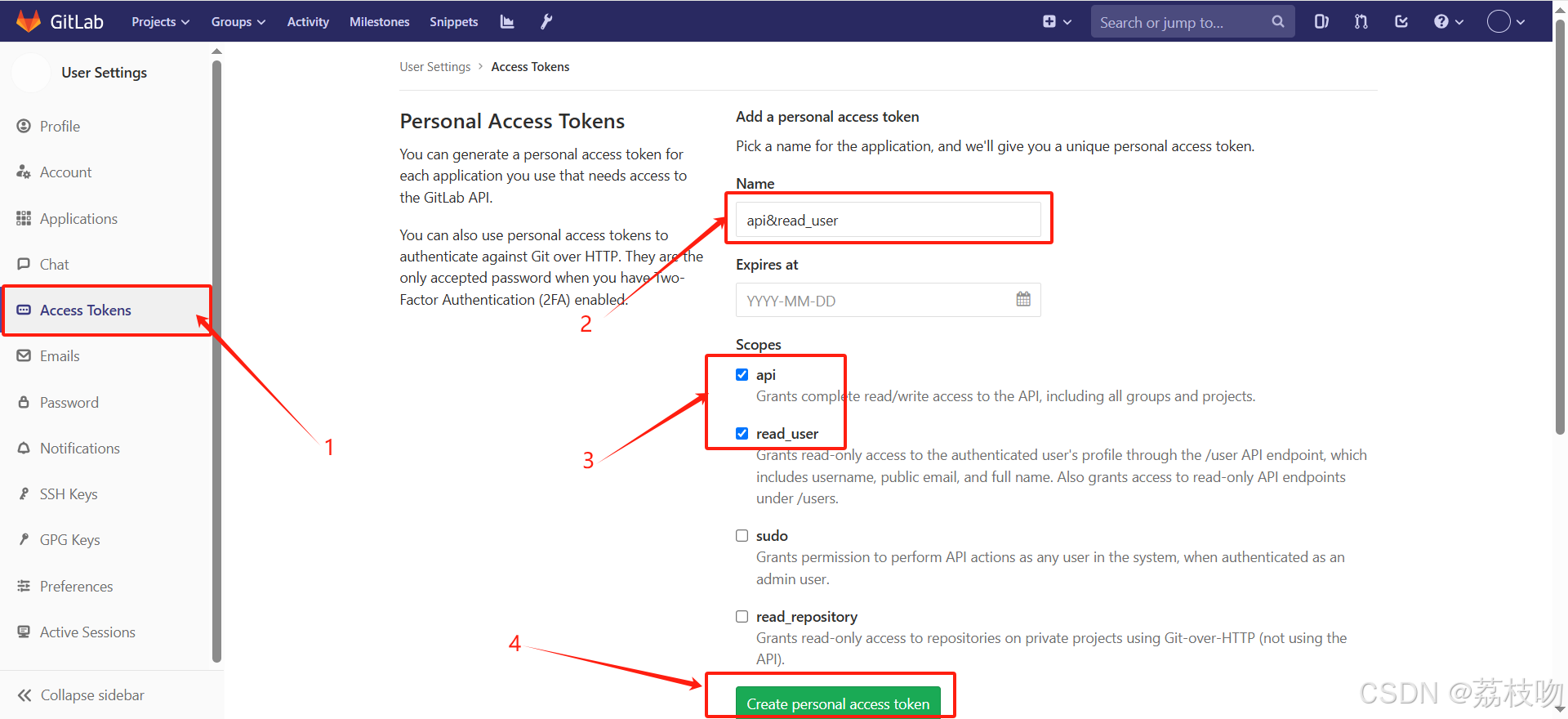The height and width of the screenshot is (719, 1568).
Task: Open Snippets in the top navigation
Action: point(454,22)
